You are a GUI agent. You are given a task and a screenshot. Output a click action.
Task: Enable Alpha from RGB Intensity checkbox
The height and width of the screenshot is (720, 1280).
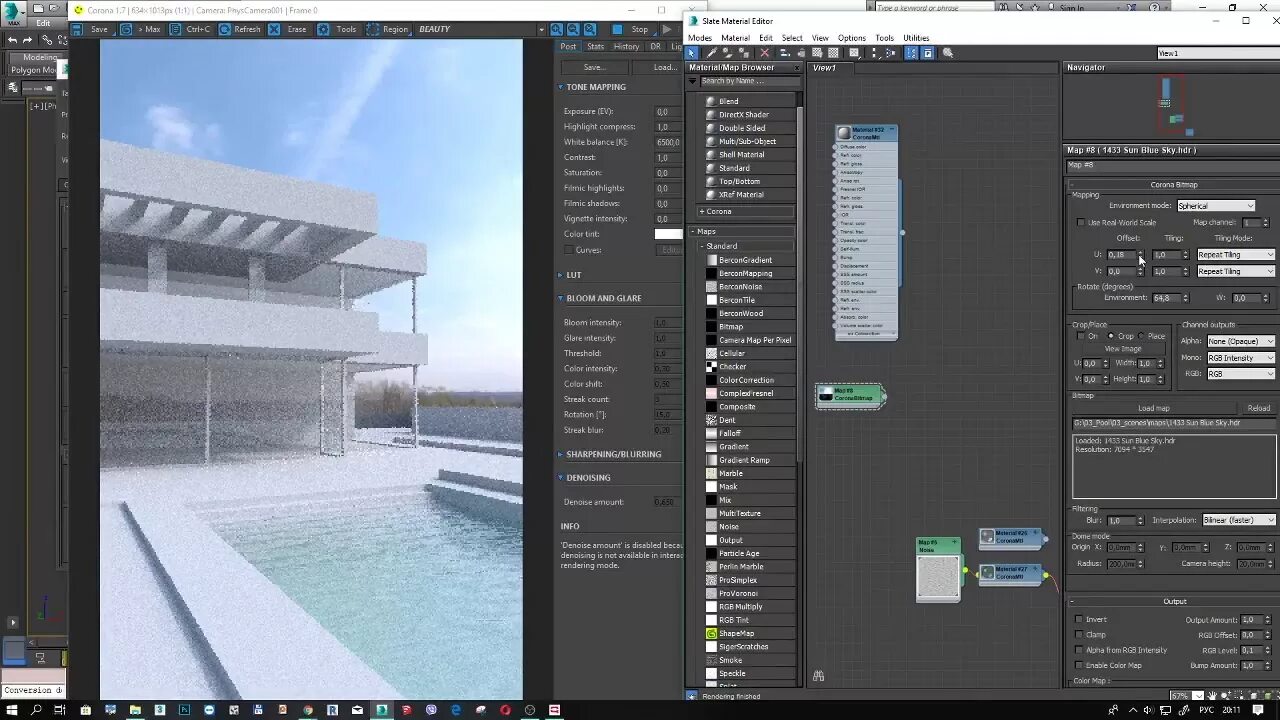pos(1079,650)
